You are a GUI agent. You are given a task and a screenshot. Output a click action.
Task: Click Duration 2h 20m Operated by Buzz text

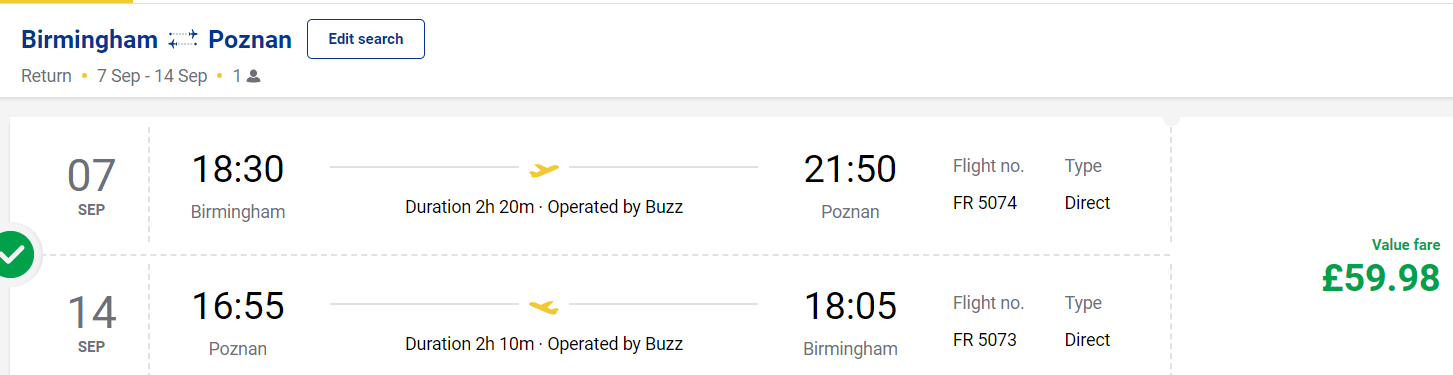point(544,207)
